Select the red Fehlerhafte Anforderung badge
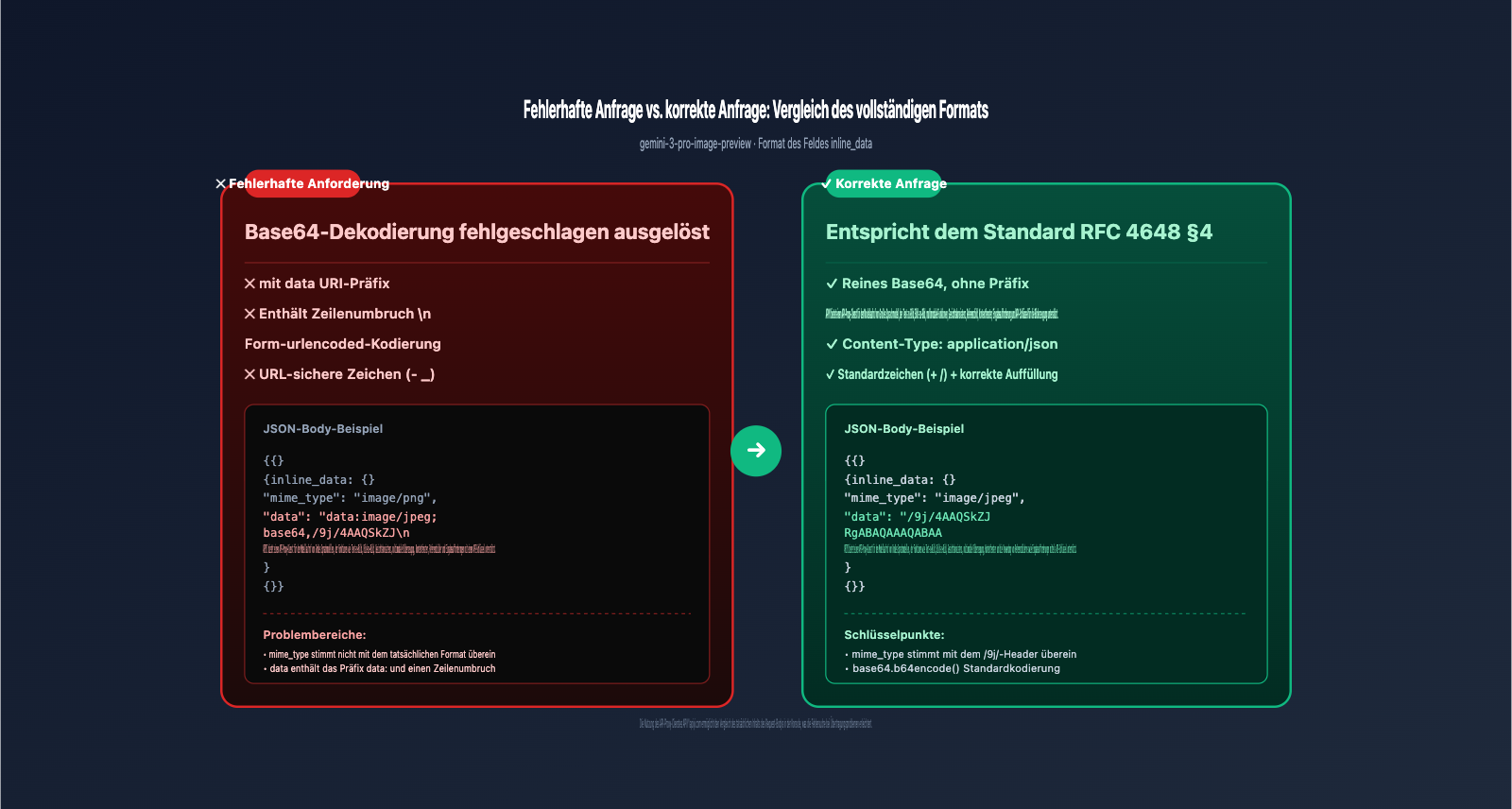 [302, 183]
